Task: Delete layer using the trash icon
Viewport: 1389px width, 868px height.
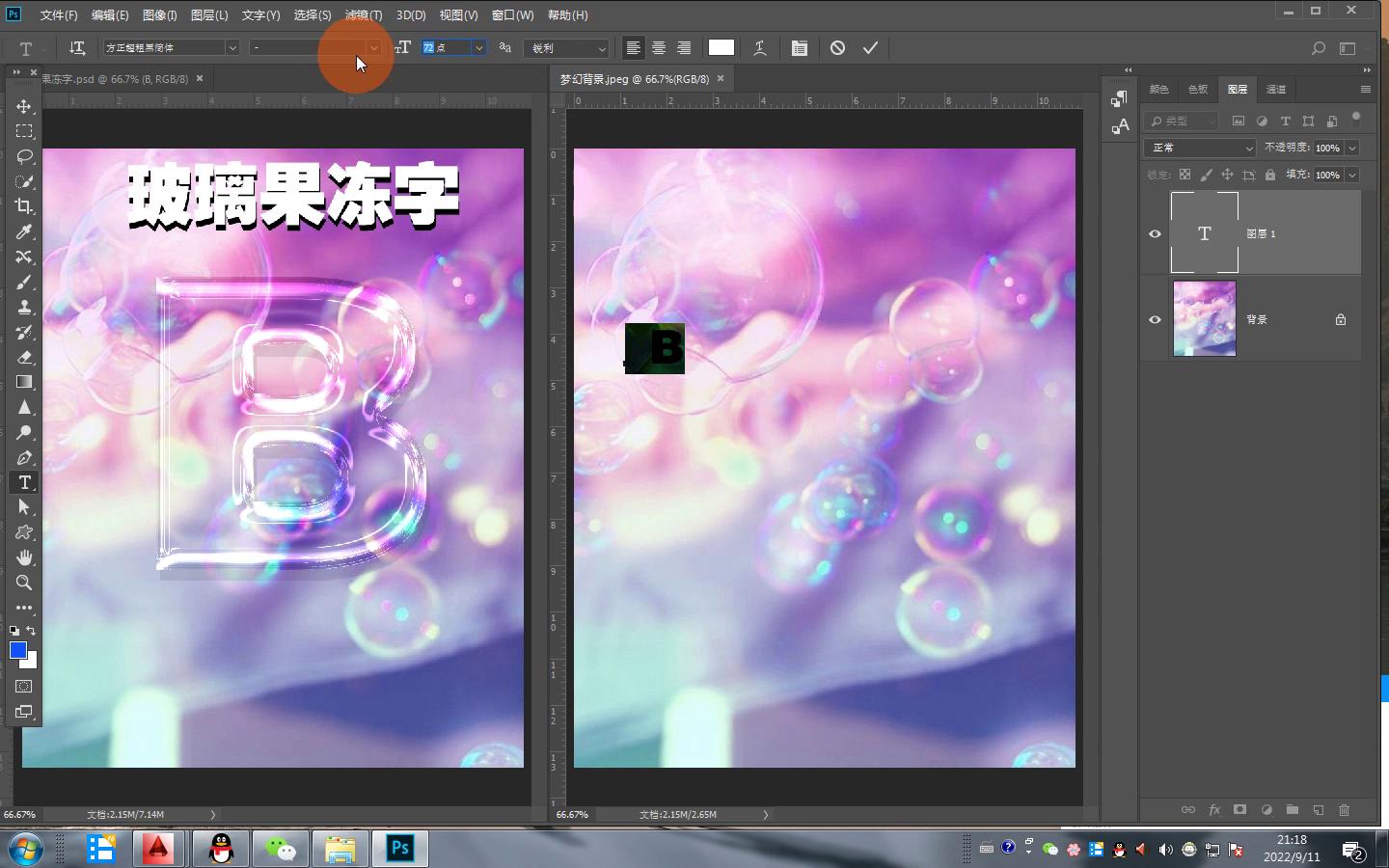Action: pos(1344,810)
